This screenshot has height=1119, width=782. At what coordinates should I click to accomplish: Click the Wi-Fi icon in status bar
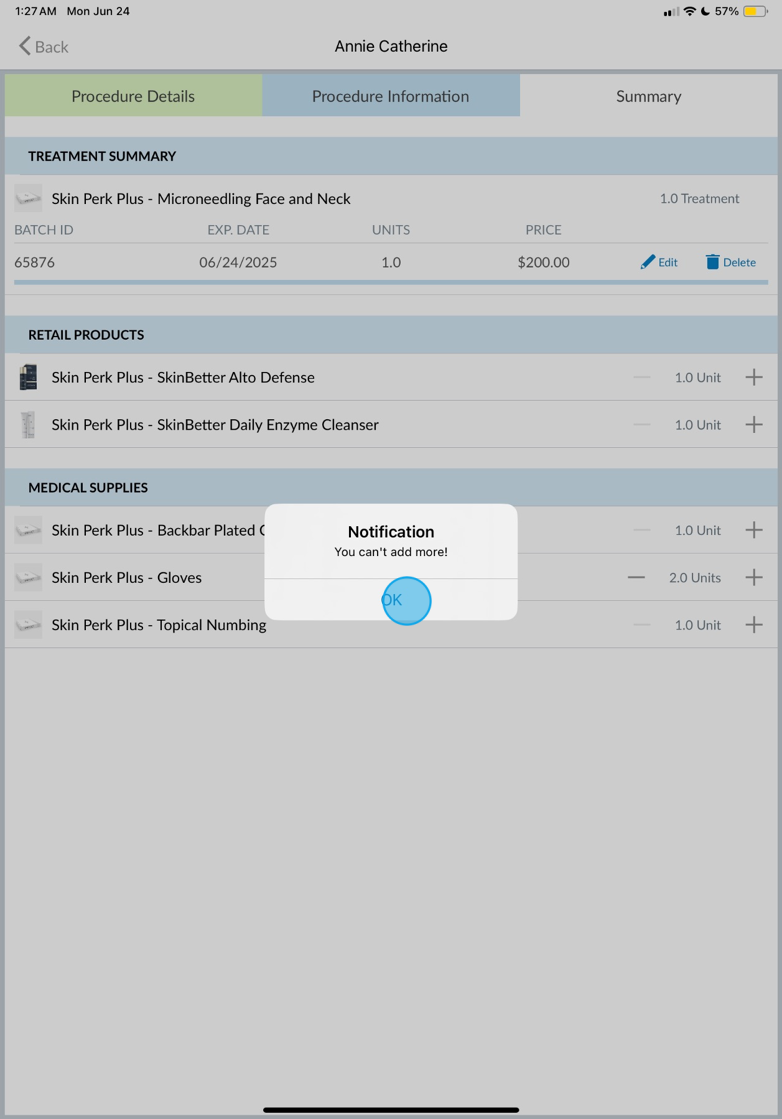[x=689, y=11]
